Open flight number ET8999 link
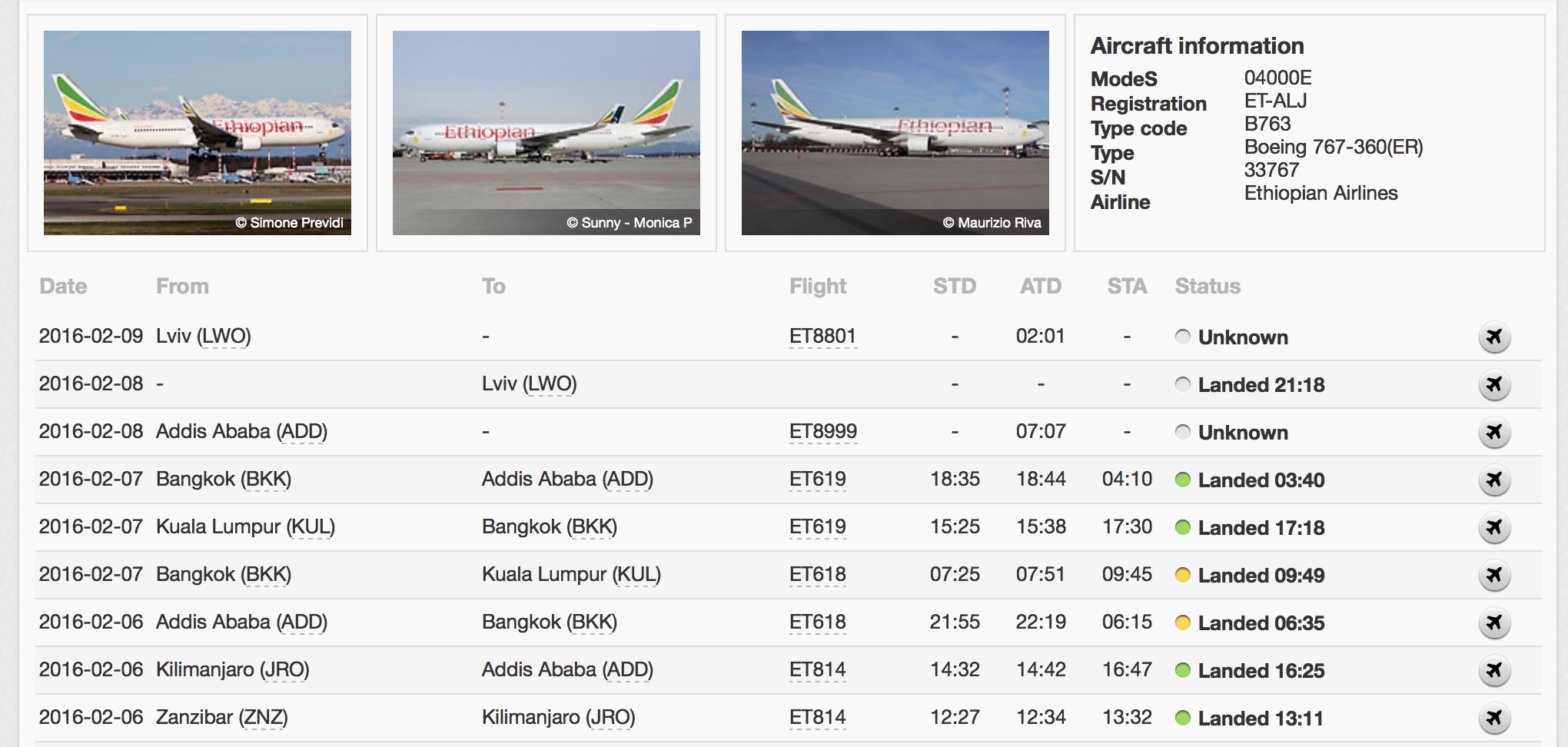Screen dimensions: 1568x747 pyautogui.click(x=822, y=432)
